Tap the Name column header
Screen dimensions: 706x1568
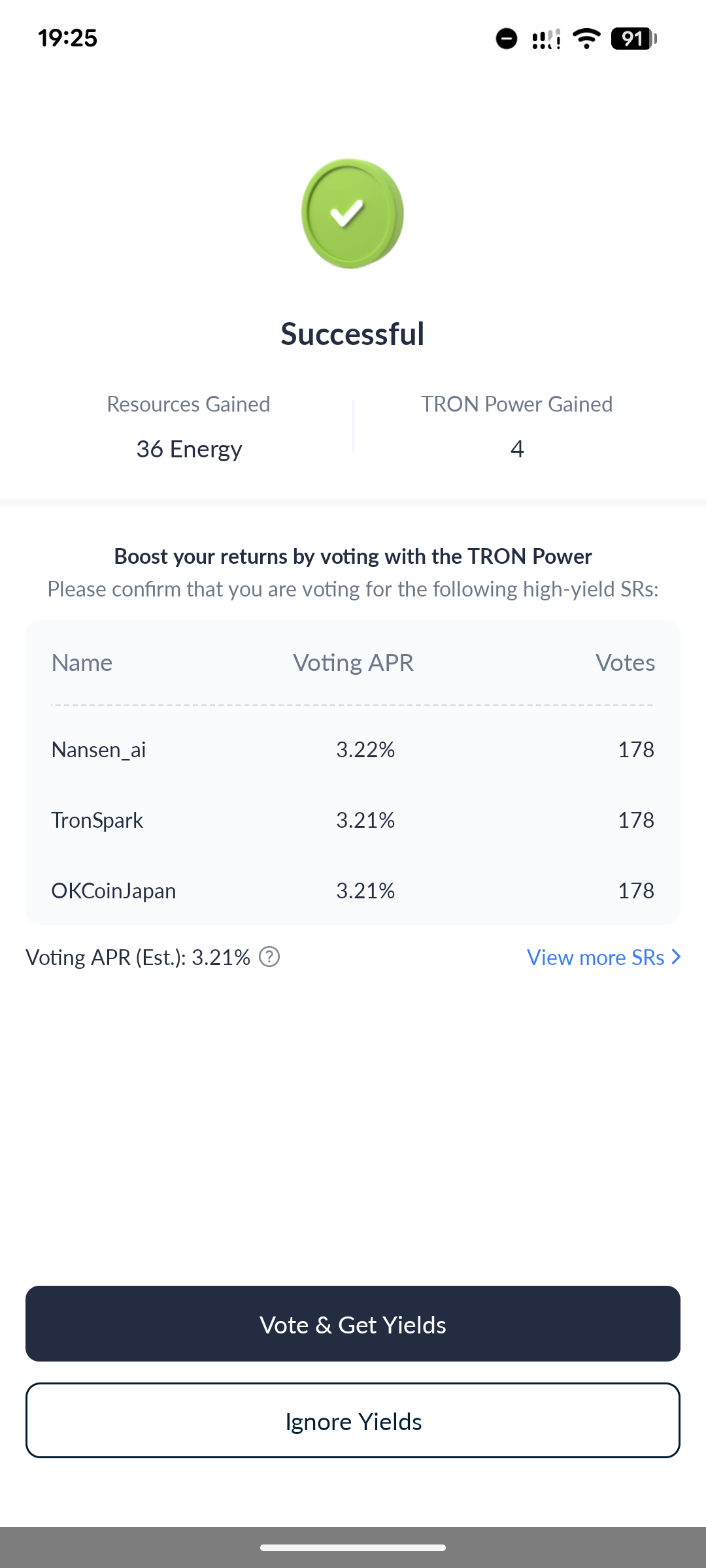82,662
